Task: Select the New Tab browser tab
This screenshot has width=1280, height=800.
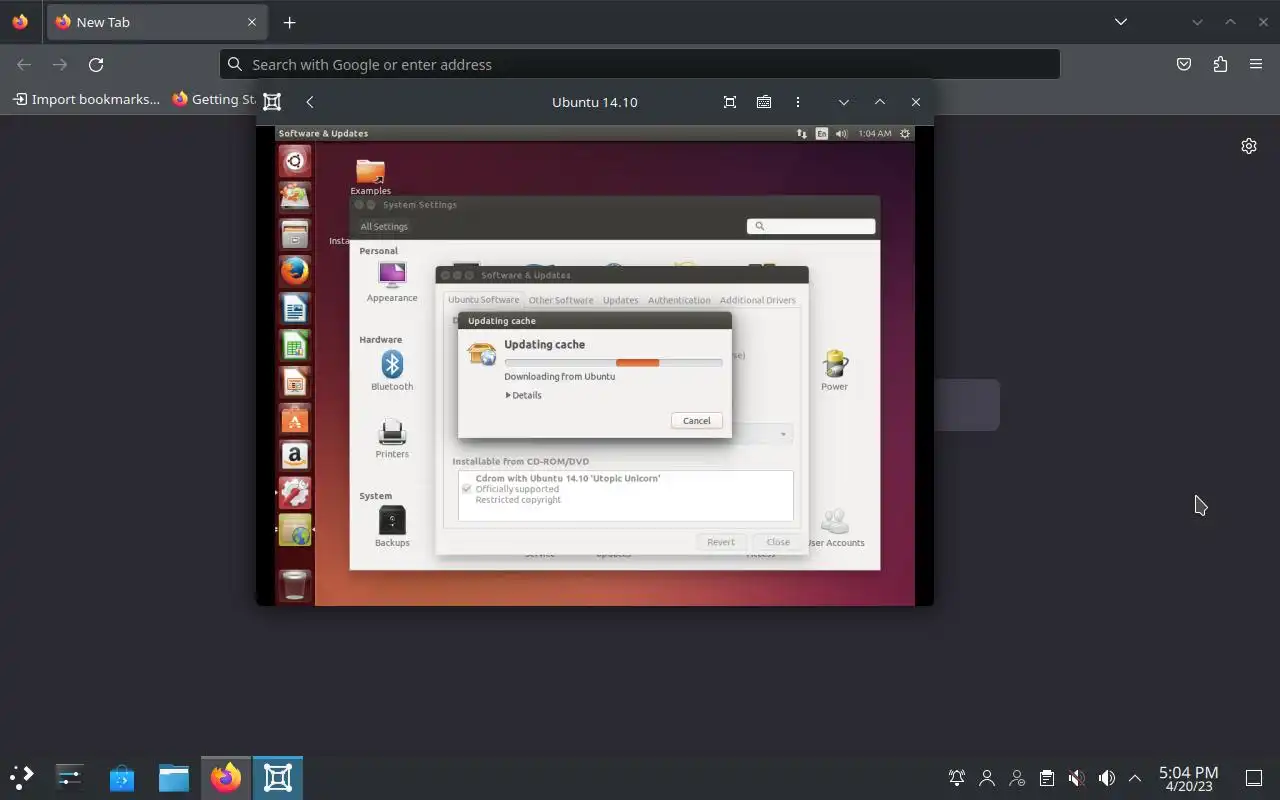Action: pyautogui.click(x=157, y=22)
